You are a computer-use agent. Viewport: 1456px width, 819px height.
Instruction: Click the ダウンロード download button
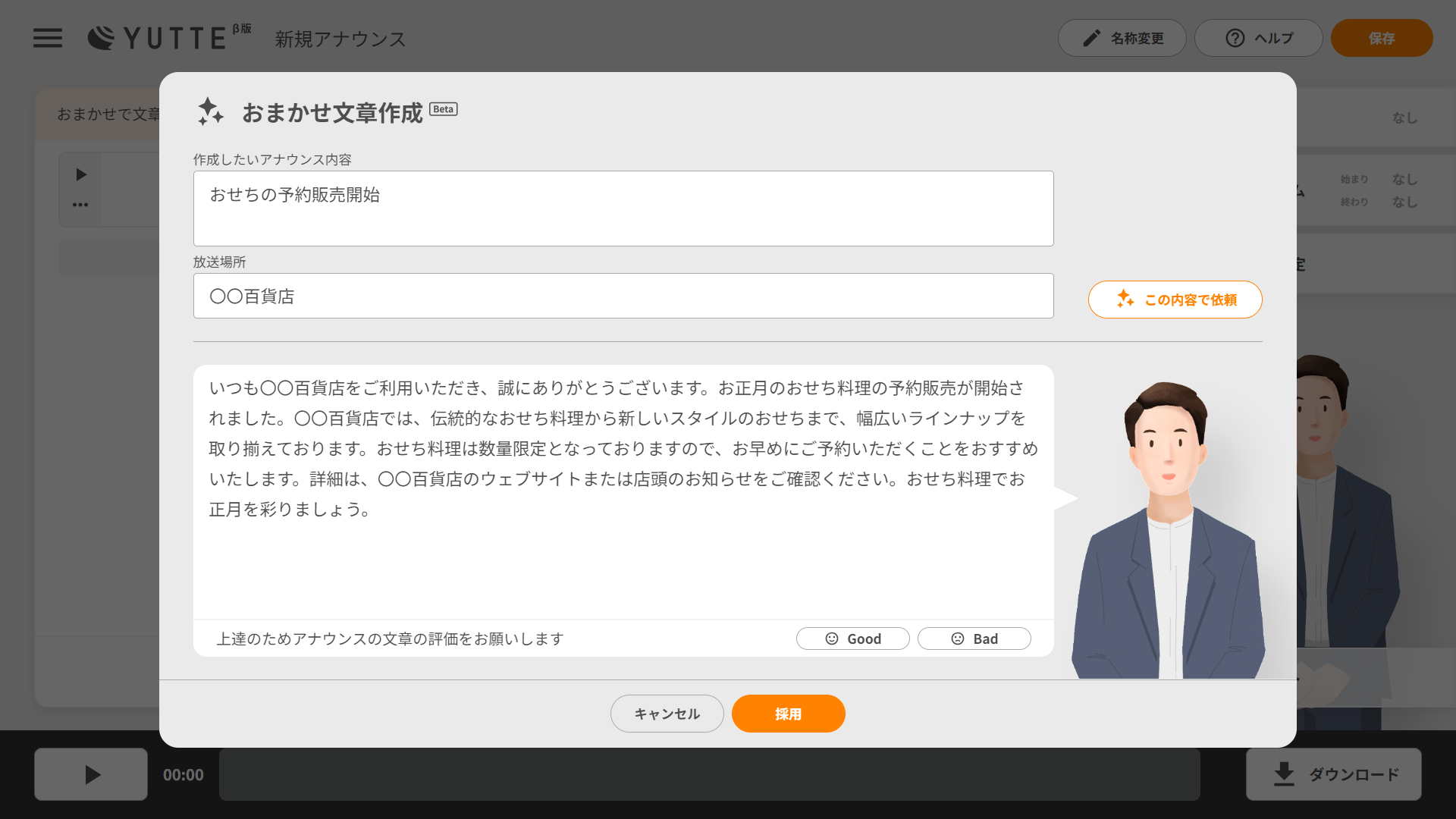[1333, 774]
